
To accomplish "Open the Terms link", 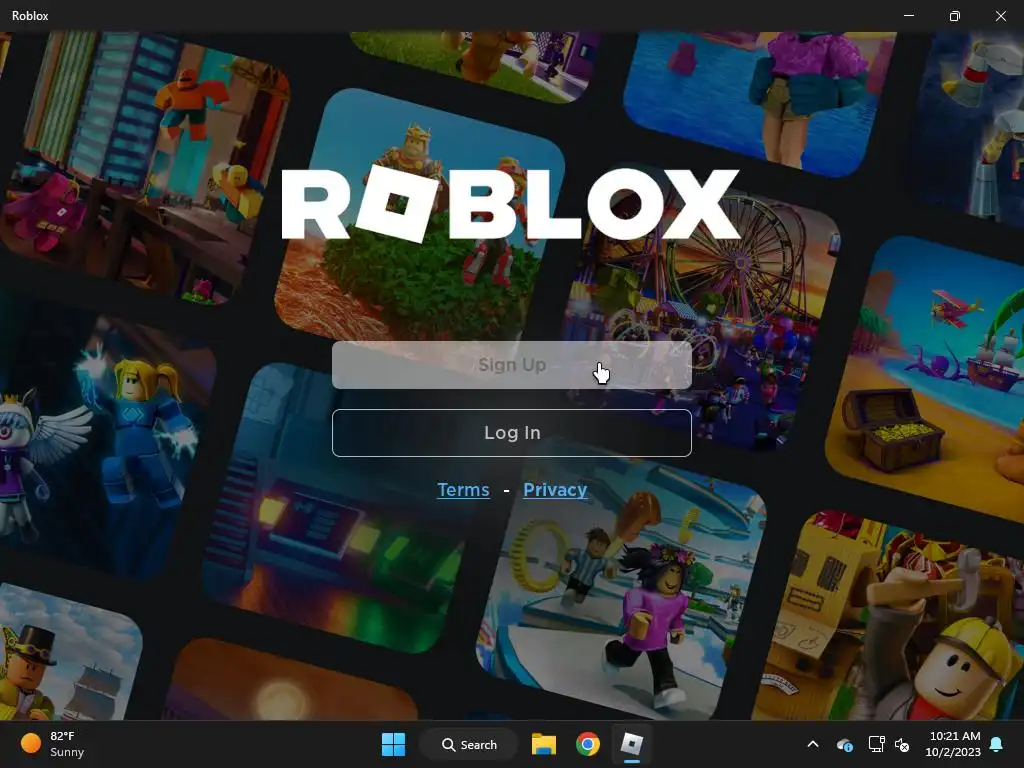I will tap(463, 490).
